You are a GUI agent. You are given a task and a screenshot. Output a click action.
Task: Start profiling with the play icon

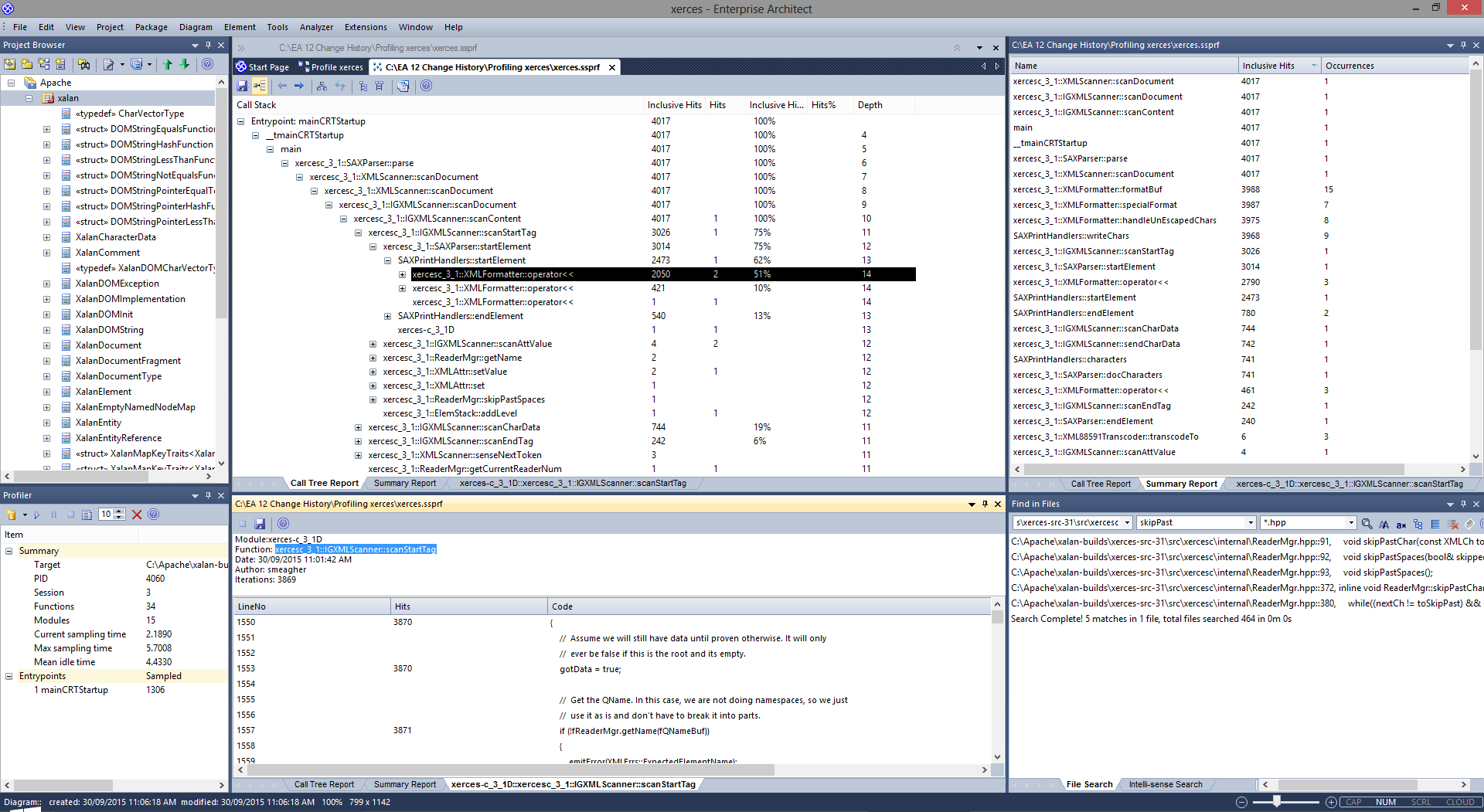tap(36, 515)
